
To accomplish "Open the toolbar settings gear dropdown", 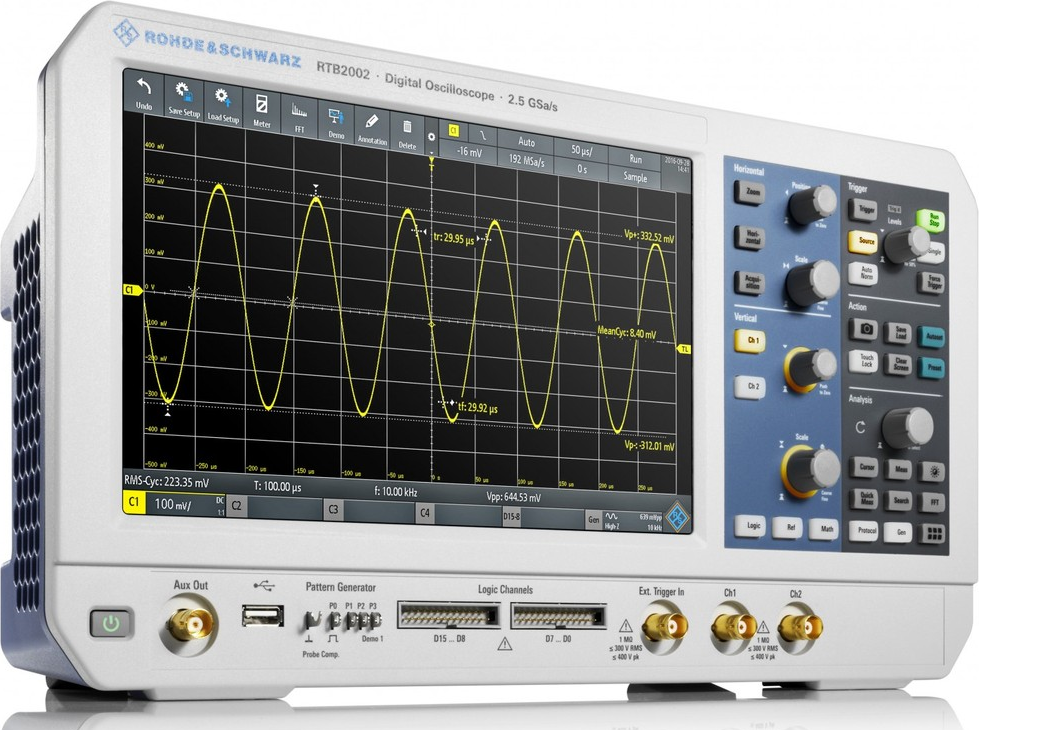I will [x=432, y=139].
